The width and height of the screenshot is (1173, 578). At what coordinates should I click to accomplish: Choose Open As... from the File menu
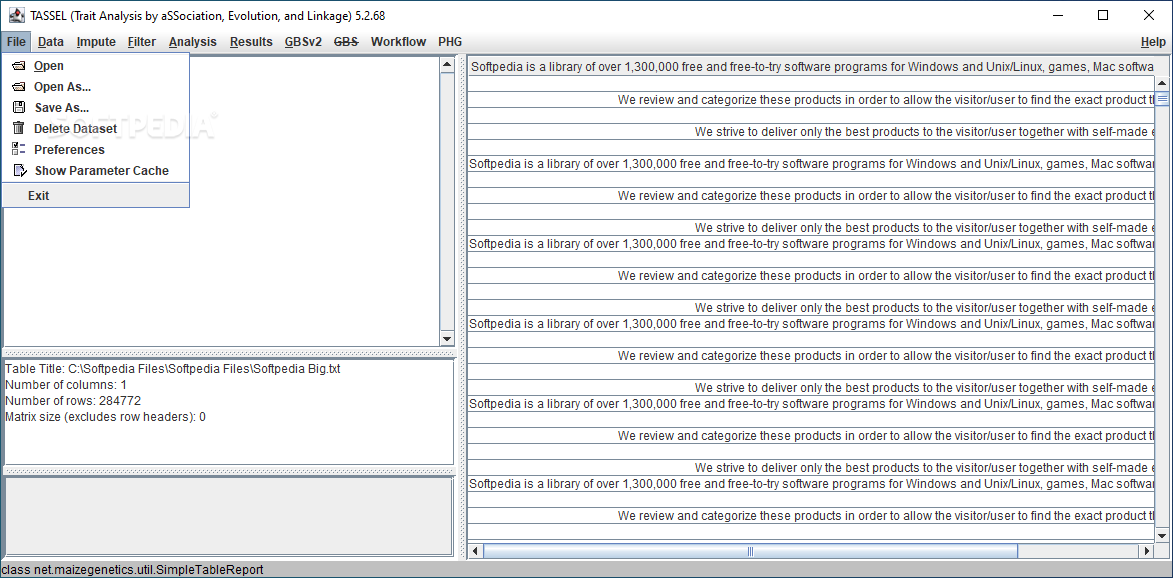pyautogui.click(x=96, y=87)
